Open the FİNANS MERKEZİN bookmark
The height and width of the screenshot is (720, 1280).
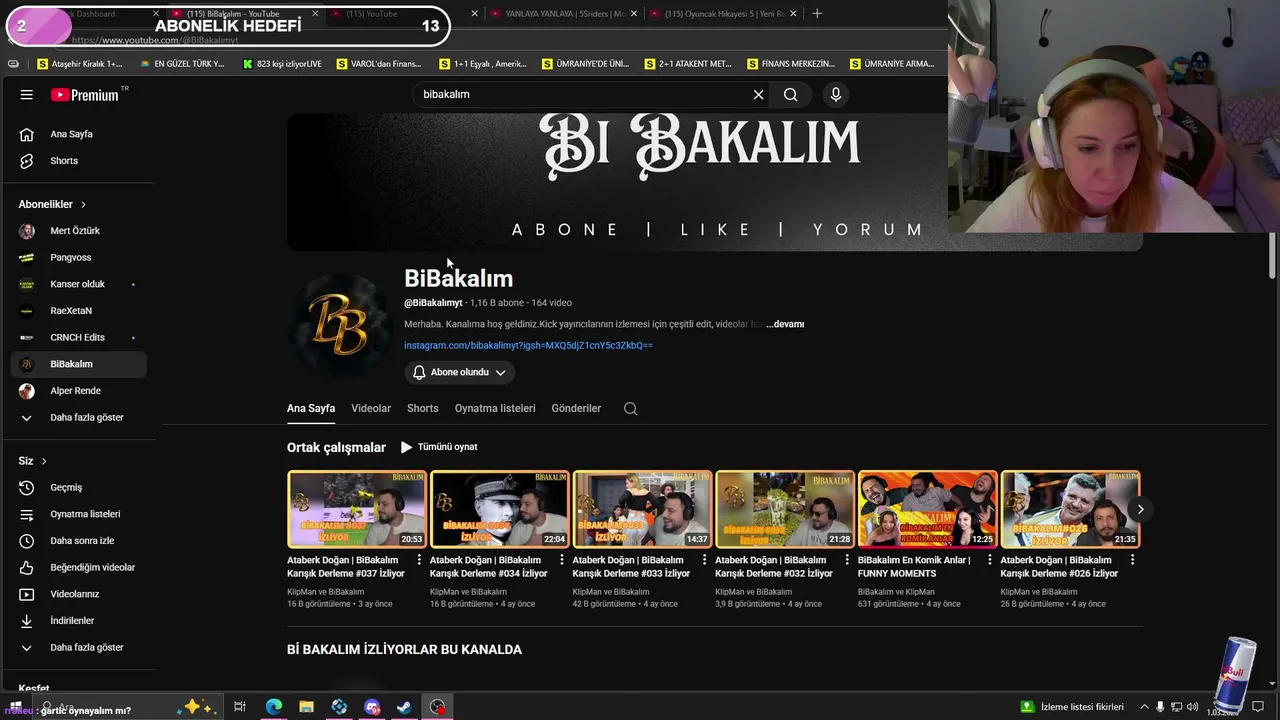coord(790,64)
